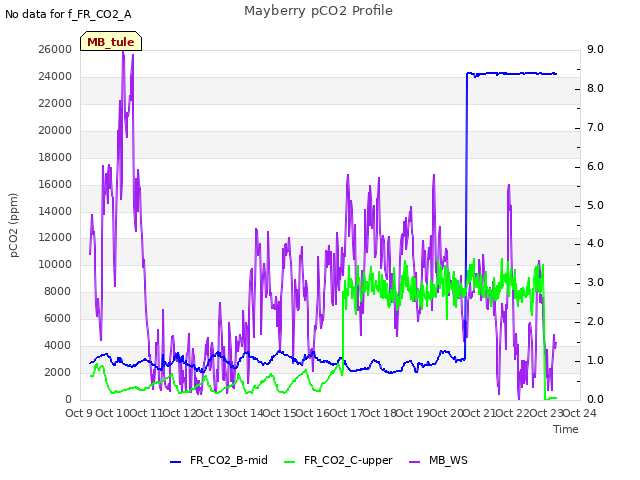
Task: Click the 1.0 right axis tick label
Action: [595, 360]
